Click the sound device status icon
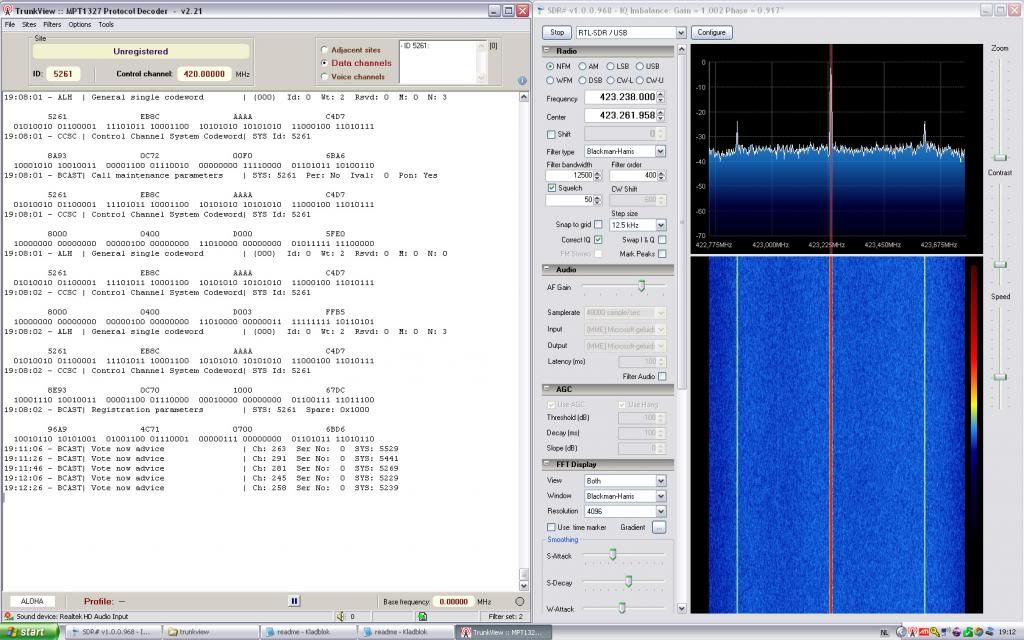The image size is (1024, 640). coord(8,616)
